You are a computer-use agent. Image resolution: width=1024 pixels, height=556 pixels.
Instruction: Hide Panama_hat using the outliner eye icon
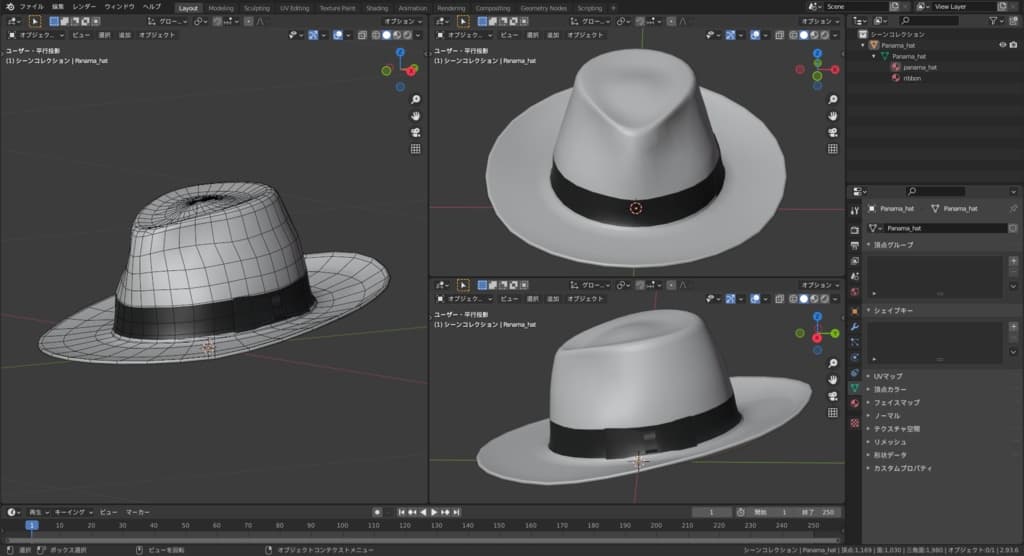tap(1002, 45)
